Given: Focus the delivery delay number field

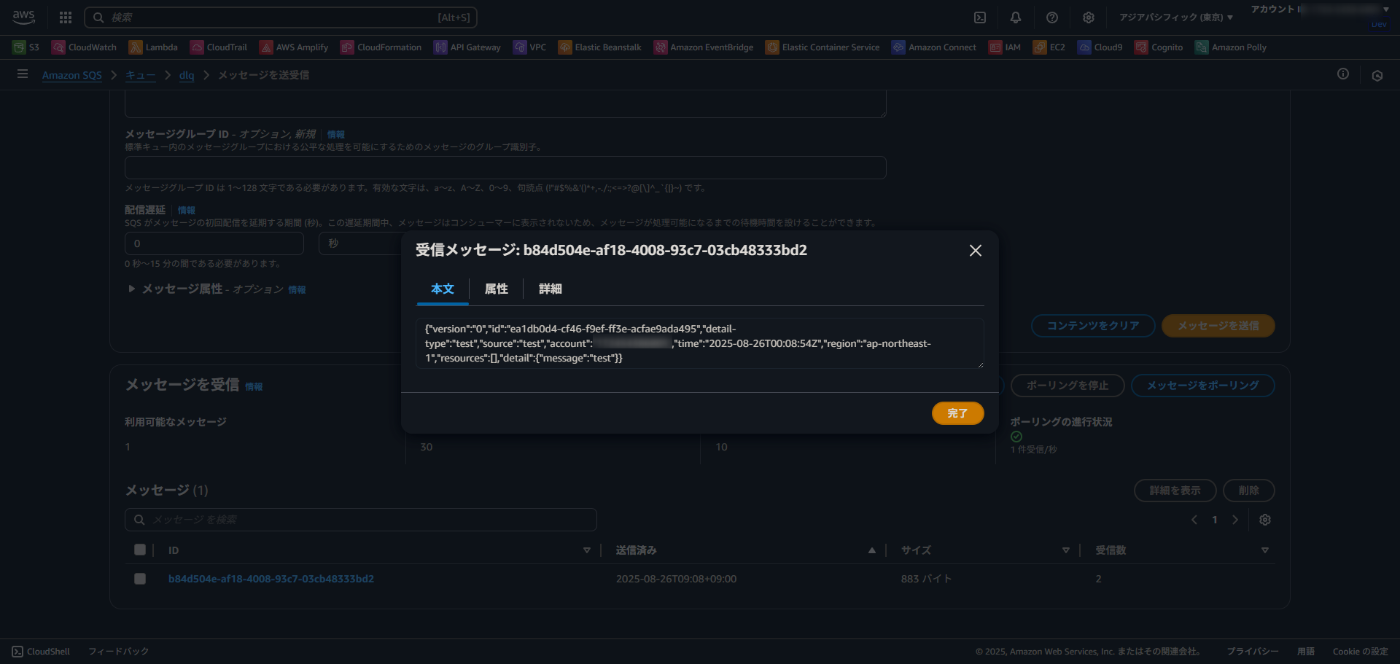Looking at the screenshot, I should pyautogui.click(x=214, y=243).
